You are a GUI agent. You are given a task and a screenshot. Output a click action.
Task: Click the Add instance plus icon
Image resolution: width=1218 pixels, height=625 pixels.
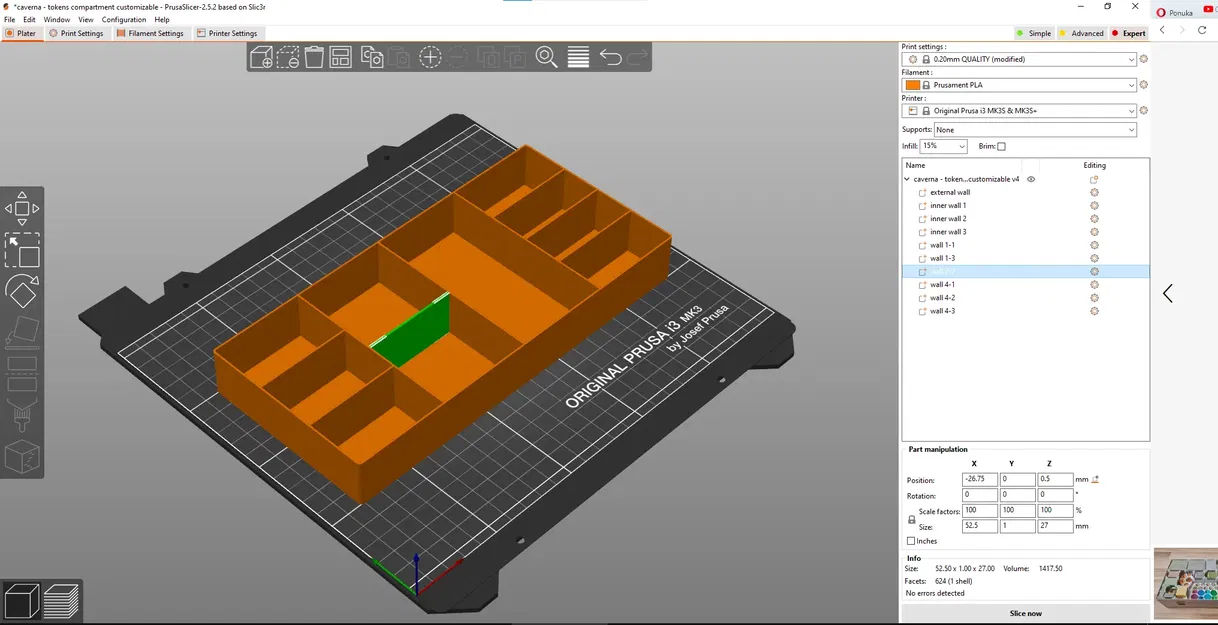[x=430, y=57]
